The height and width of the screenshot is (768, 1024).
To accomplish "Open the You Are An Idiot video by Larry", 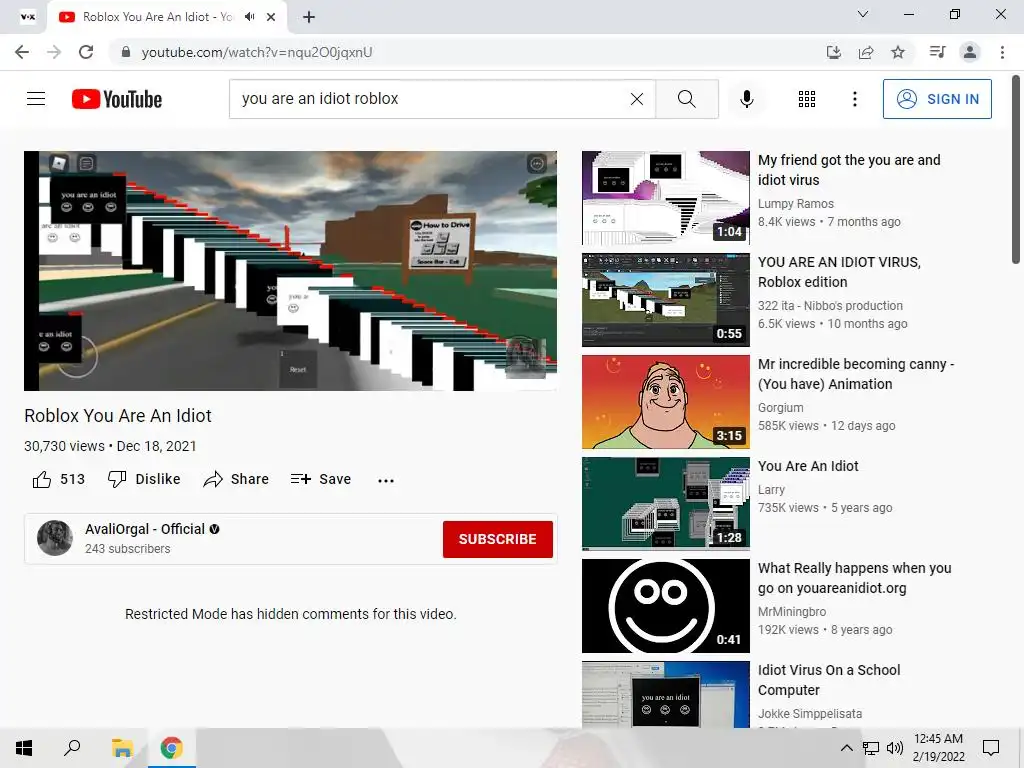I will pyautogui.click(x=808, y=466).
